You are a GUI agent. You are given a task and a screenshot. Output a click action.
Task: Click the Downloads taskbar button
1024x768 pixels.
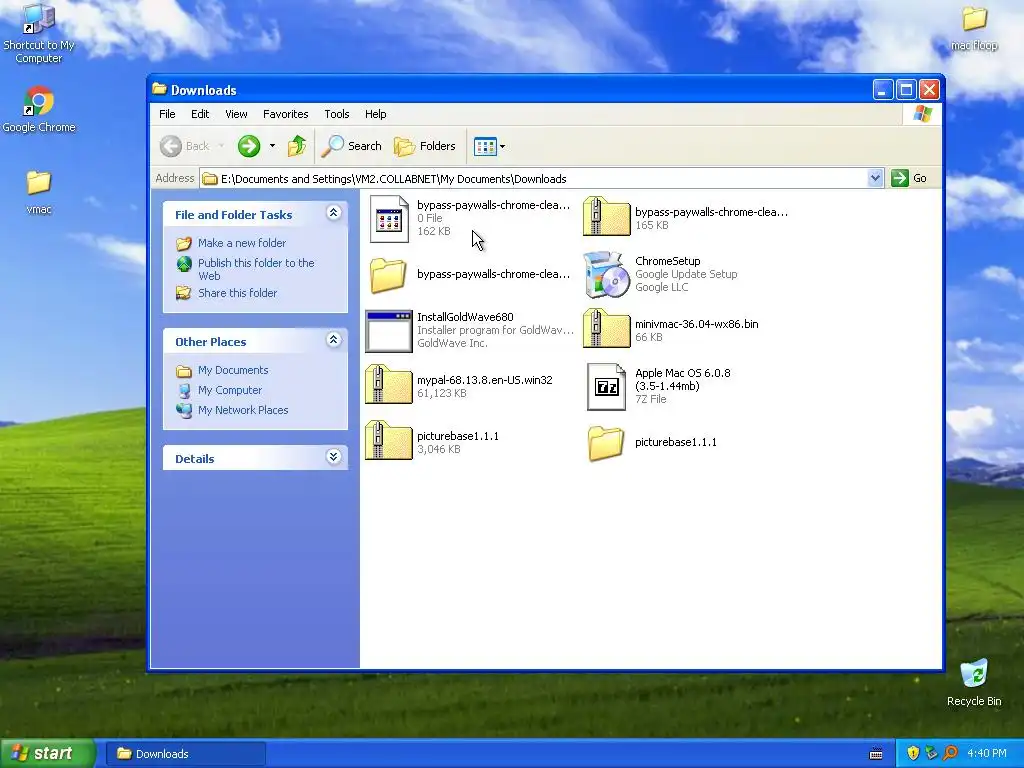pos(185,754)
